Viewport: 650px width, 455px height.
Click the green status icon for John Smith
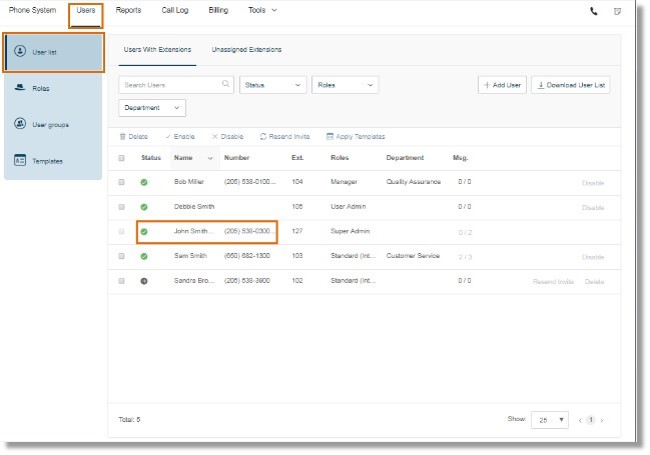(144, 232)
